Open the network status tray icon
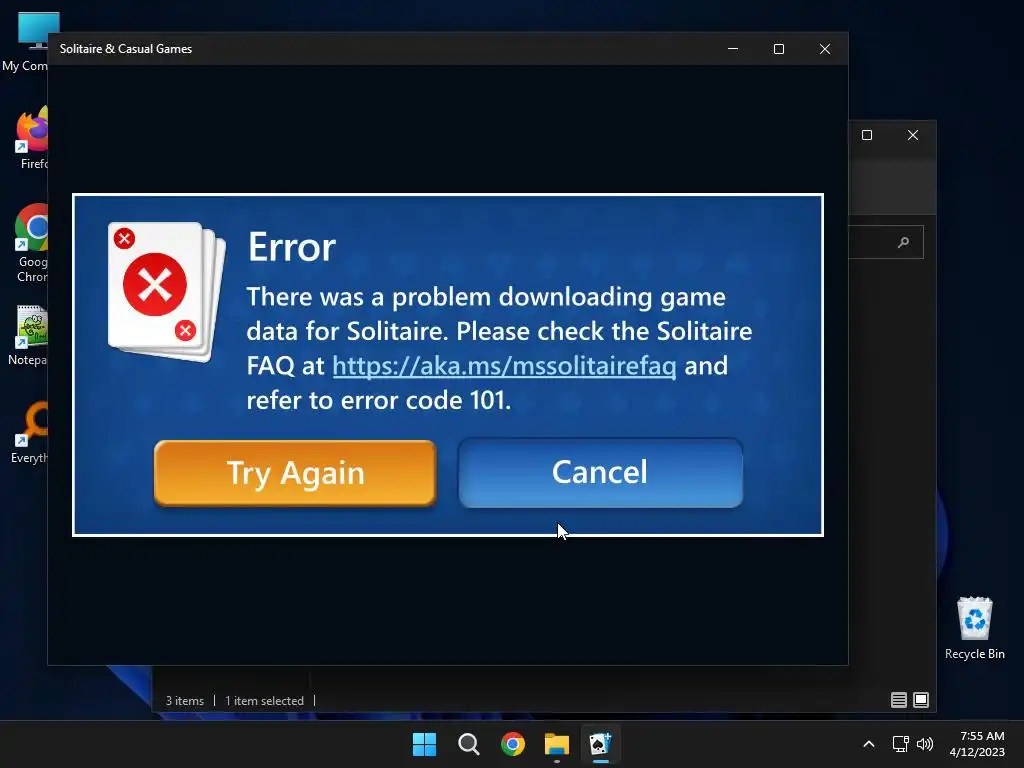 901,744
